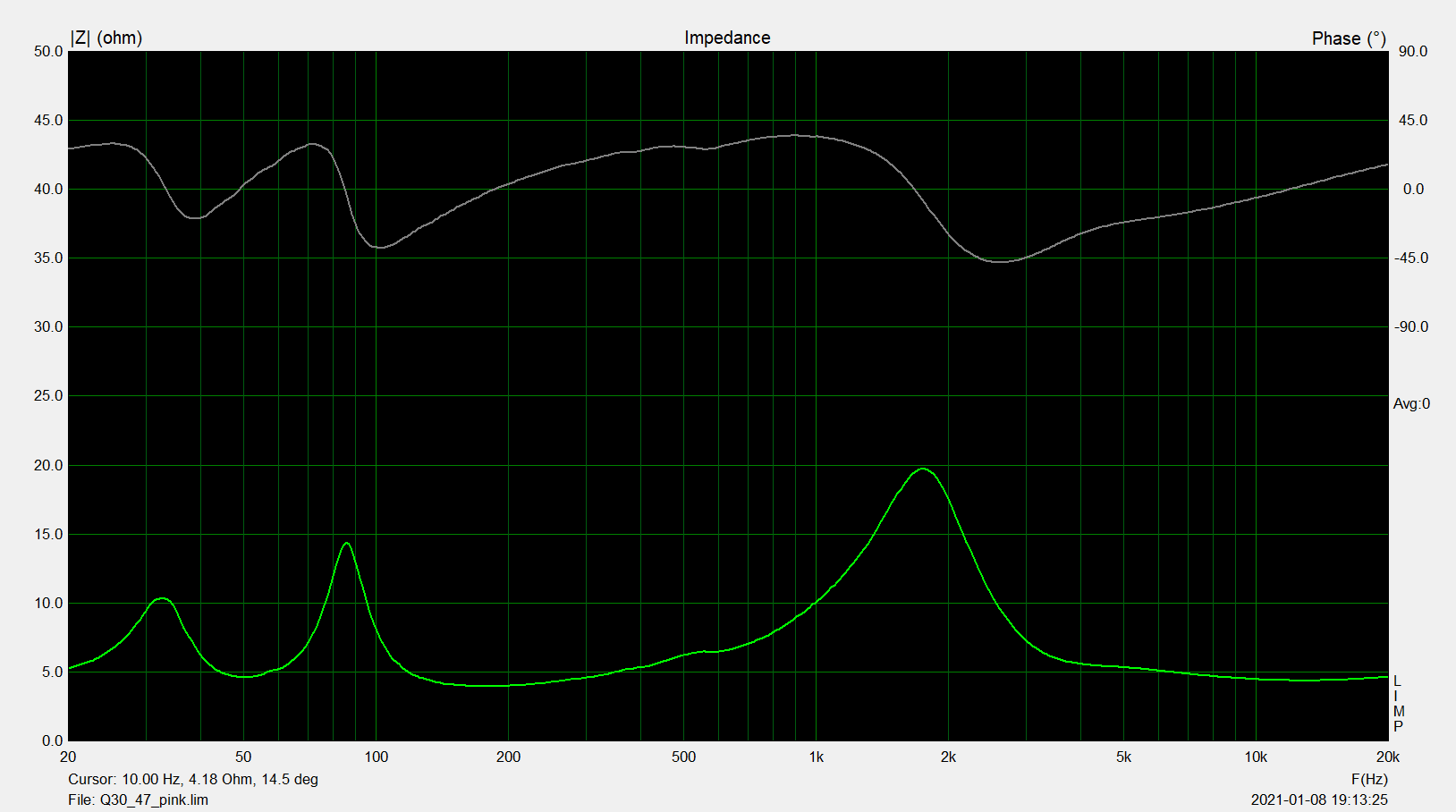
Task: Click the Phase (°) axis label
Action: (x=1349, y=38)
